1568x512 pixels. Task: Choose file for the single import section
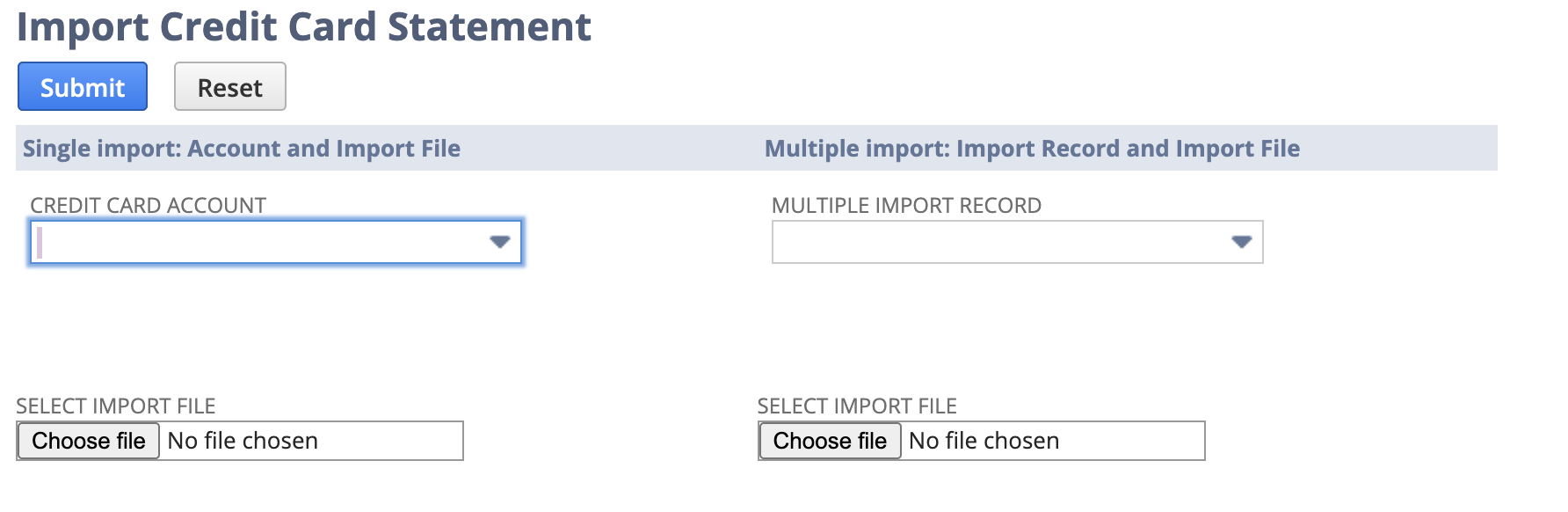pyautogui.click(x=87, y=441)
